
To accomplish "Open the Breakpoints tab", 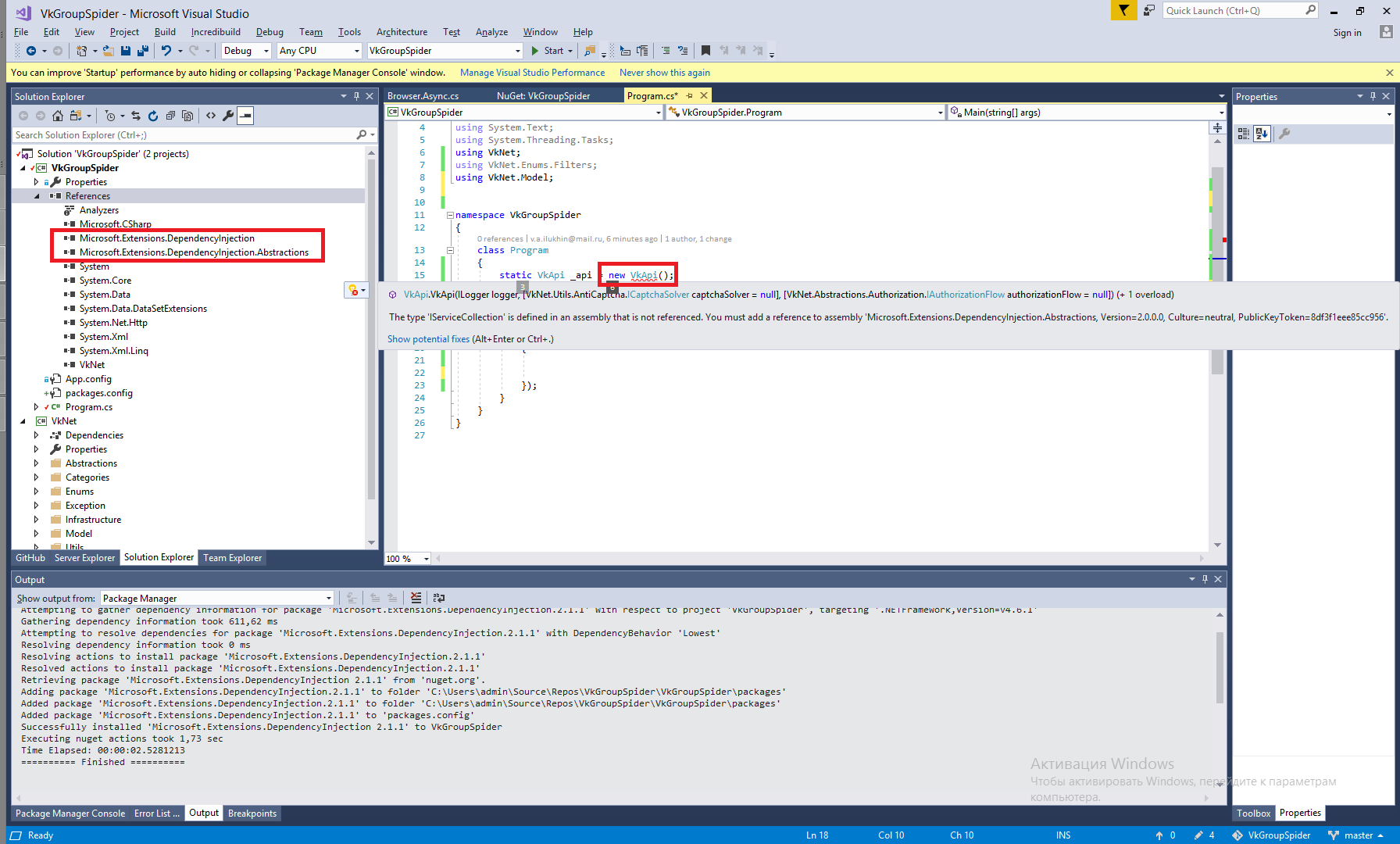I will pos(252,814).
